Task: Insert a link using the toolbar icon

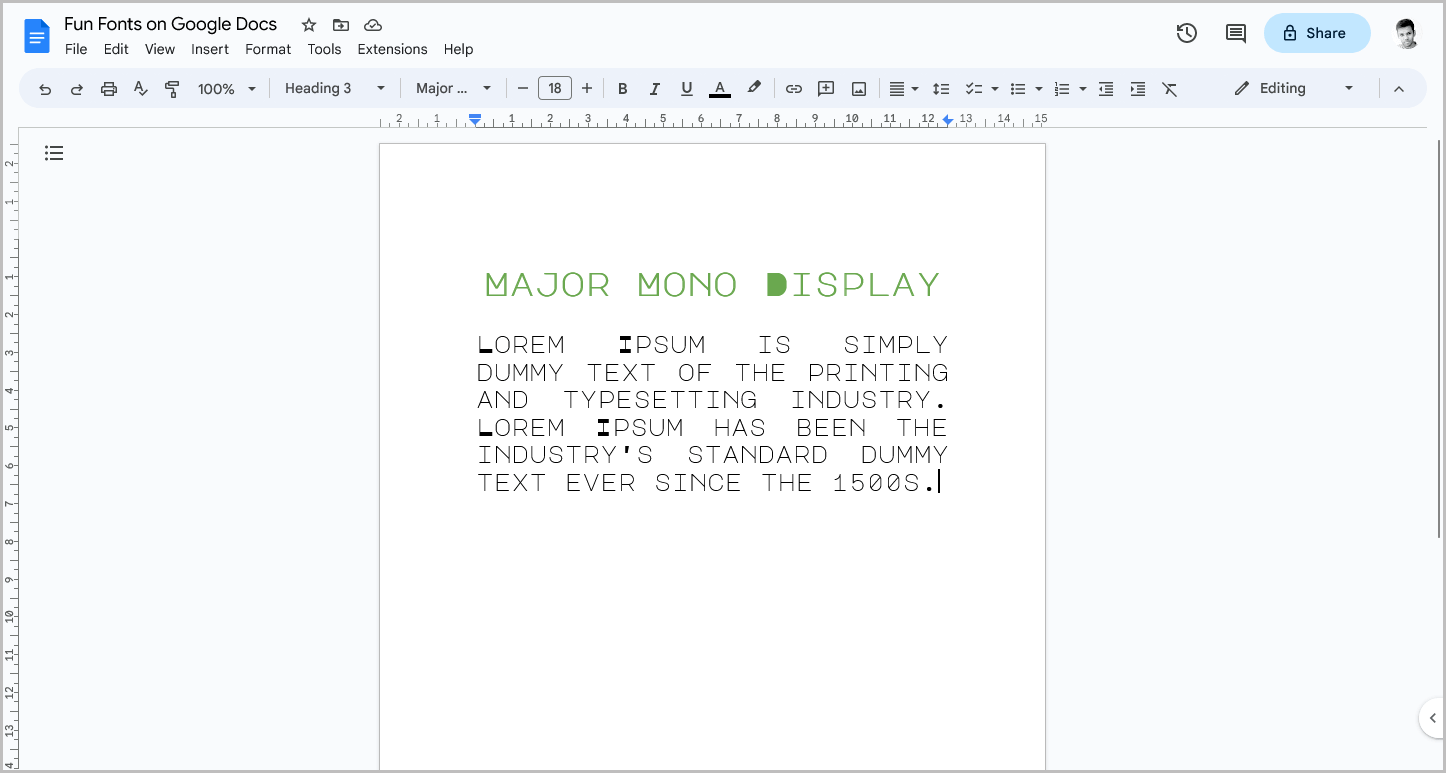Action: tap(793, 88)
